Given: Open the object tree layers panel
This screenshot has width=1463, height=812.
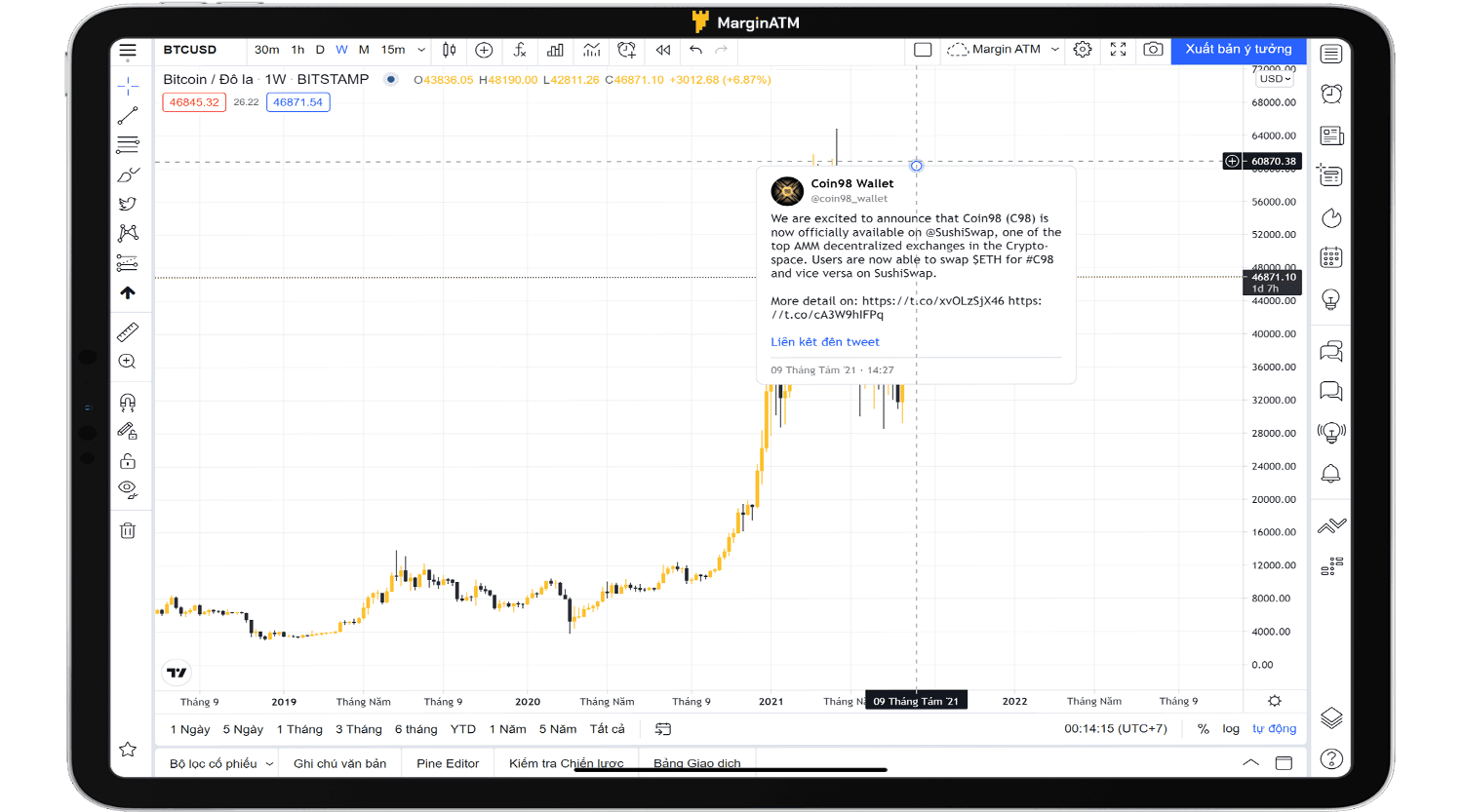Looking at the screenshot, I should click(1331, 718).
